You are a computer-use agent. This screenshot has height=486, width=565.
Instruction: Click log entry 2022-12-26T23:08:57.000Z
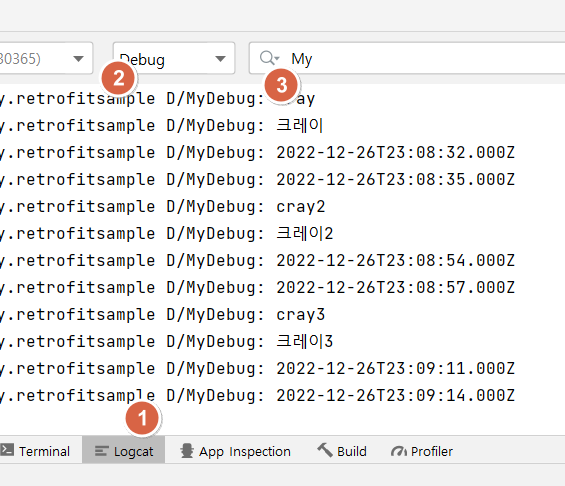point(395,287)
